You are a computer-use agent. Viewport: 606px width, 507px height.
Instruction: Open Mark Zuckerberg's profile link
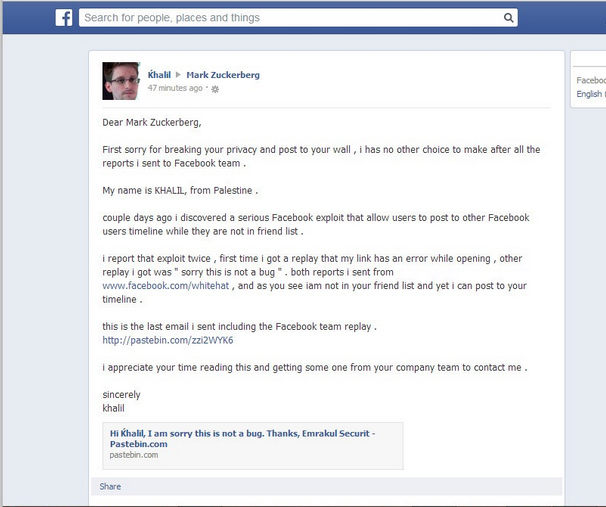point(223,75)
